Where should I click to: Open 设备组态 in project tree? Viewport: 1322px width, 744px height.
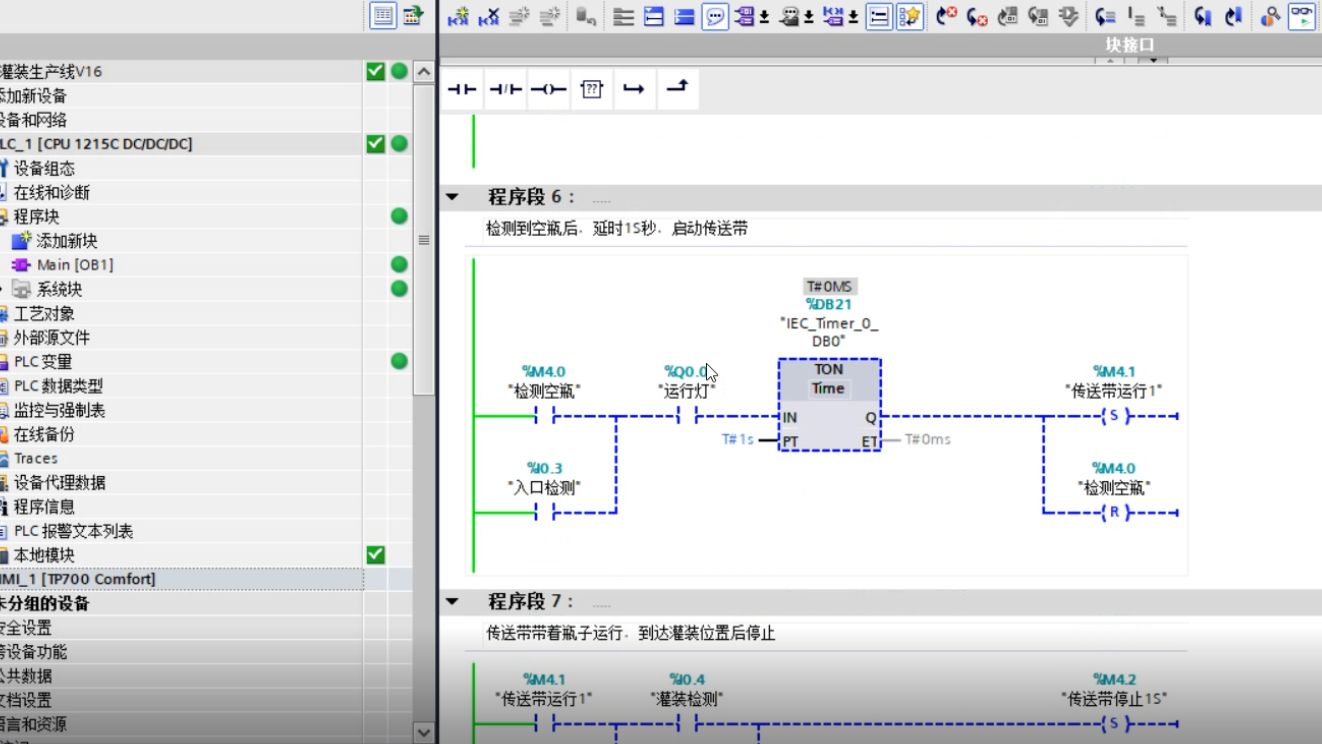(x=43, y=168)
